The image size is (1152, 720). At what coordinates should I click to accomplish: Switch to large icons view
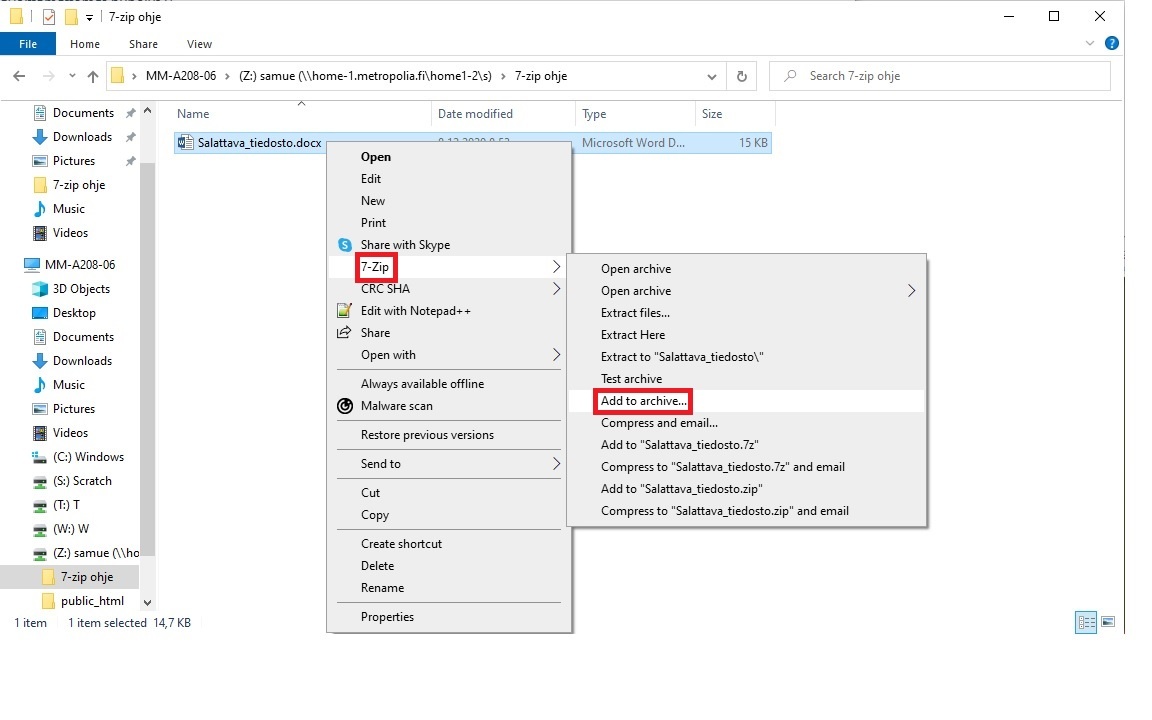point(1108,622)
